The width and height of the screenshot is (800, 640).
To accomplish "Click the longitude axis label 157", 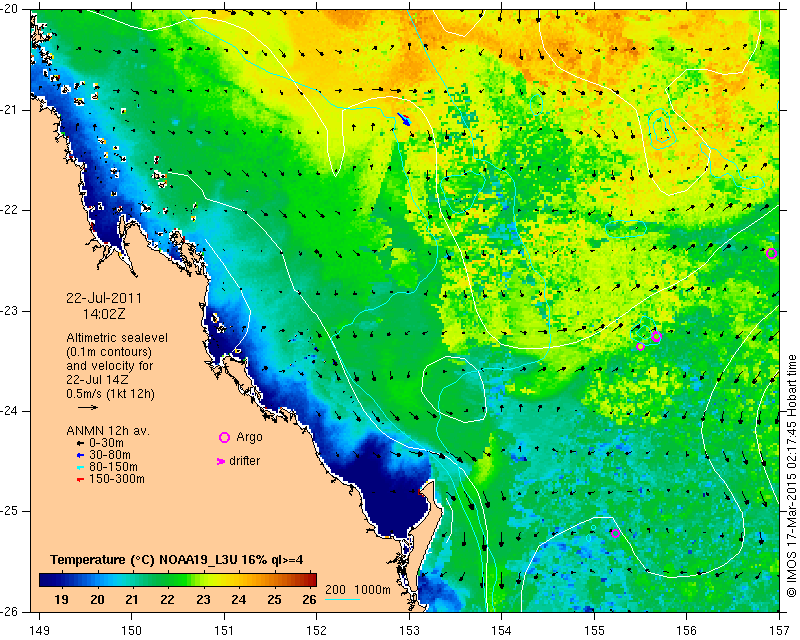I will click(780, 630).
